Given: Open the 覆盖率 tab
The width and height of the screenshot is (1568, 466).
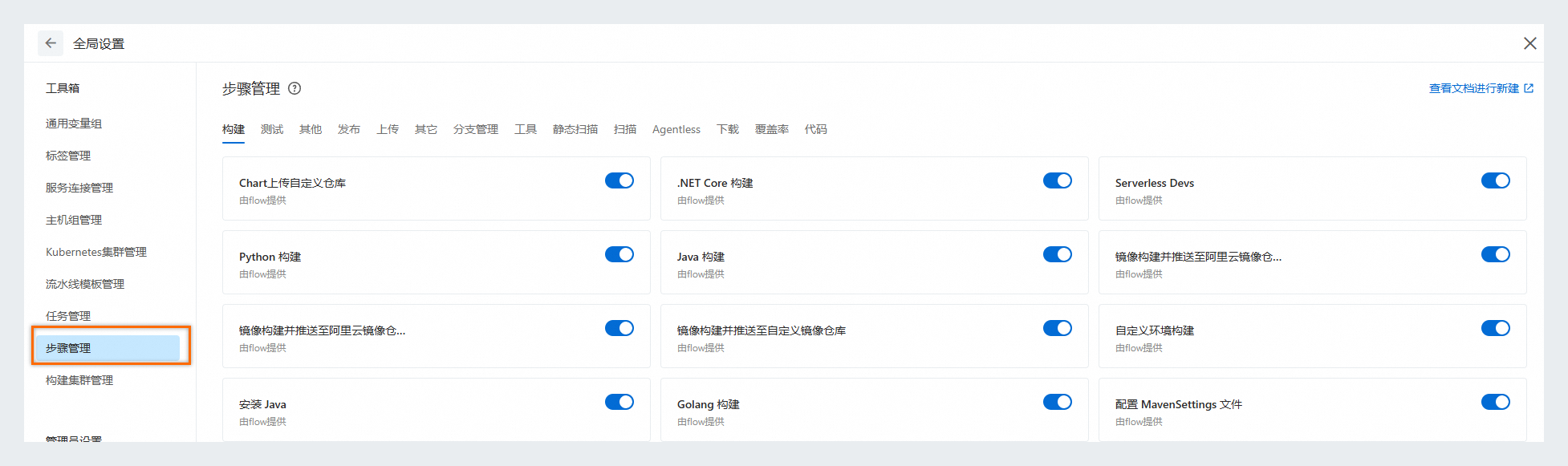Looking at the screenshot, I should click(x=772, y=129).
